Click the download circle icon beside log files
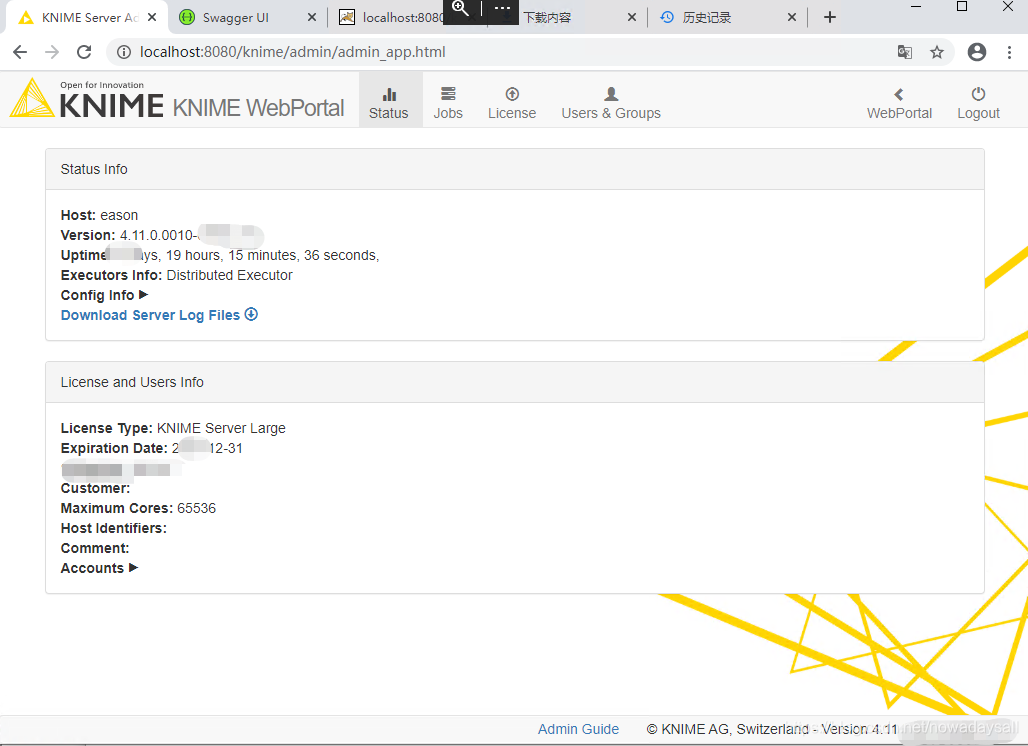The width and height of the screenshot is (1028, 746). point(251,314)
